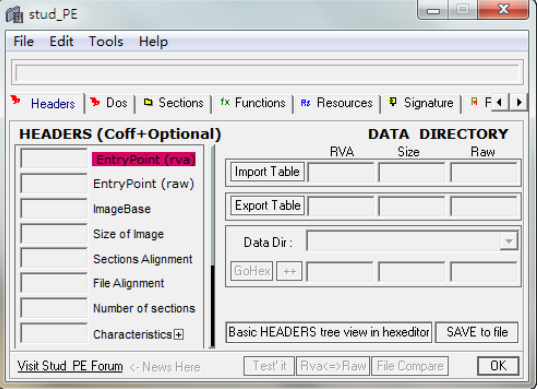This screenshot has height=389, width=538.
Task: Click the fx Functions tab icon
Action: pyautogui.click(x=225, y=102)
